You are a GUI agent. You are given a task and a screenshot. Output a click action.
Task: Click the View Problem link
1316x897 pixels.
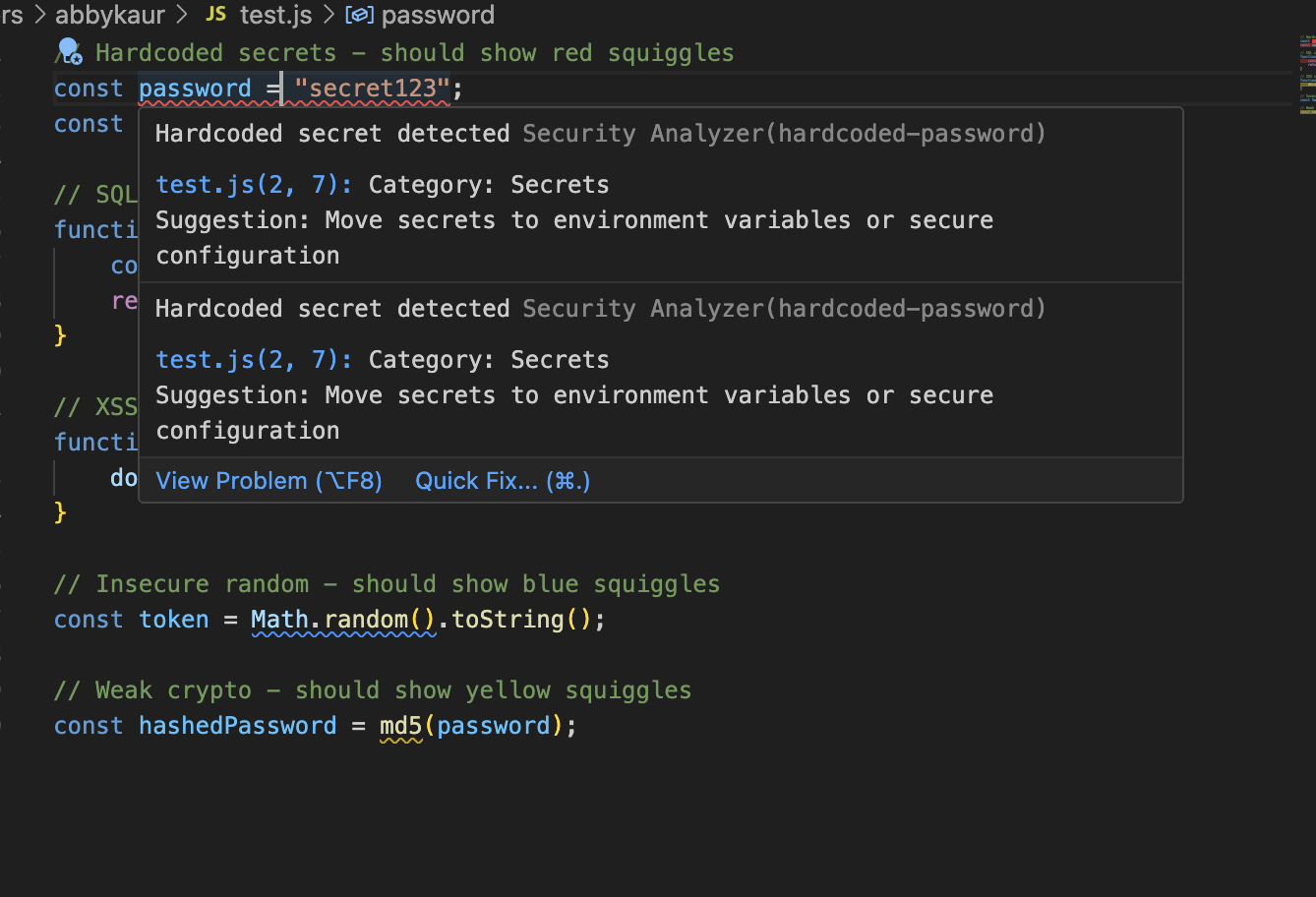click(x=269, y=481)
